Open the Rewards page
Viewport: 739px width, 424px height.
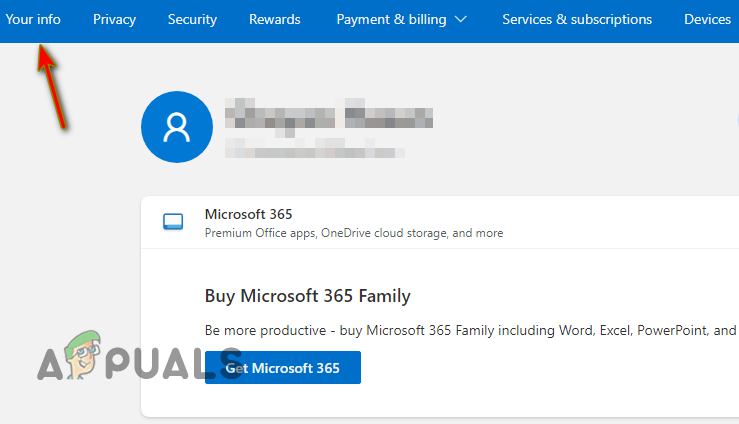(274, 19)
